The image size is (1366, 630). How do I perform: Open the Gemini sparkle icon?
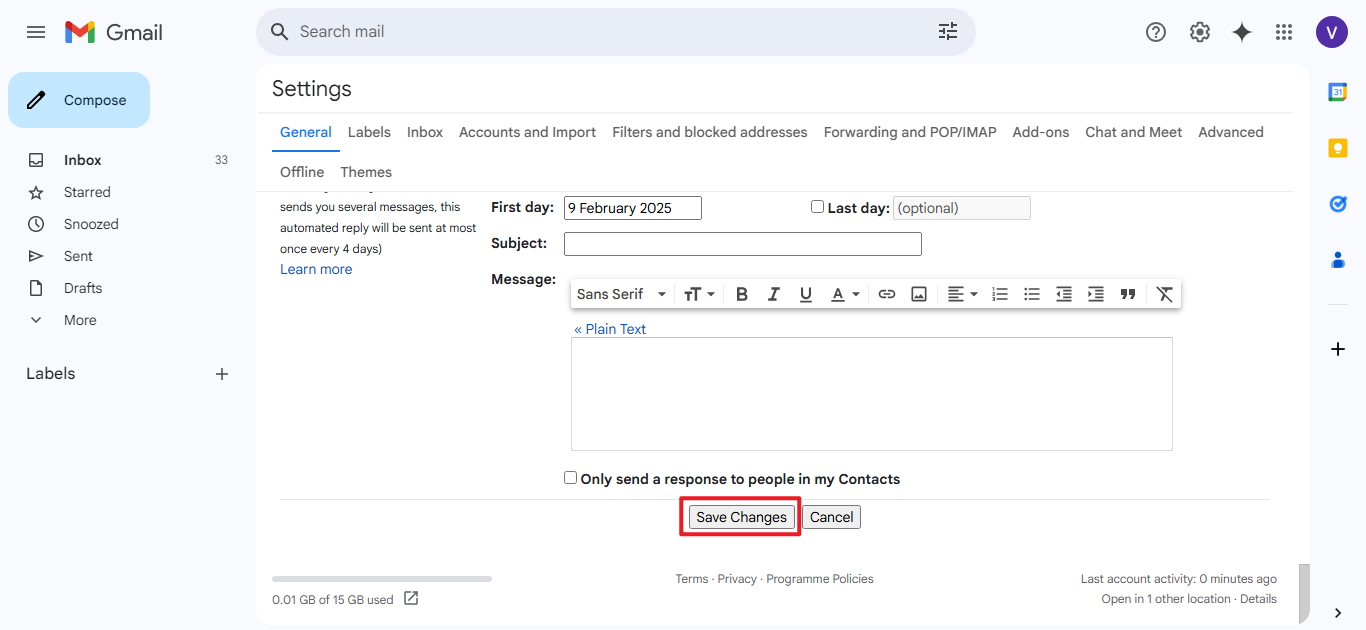coord(1241,32)
